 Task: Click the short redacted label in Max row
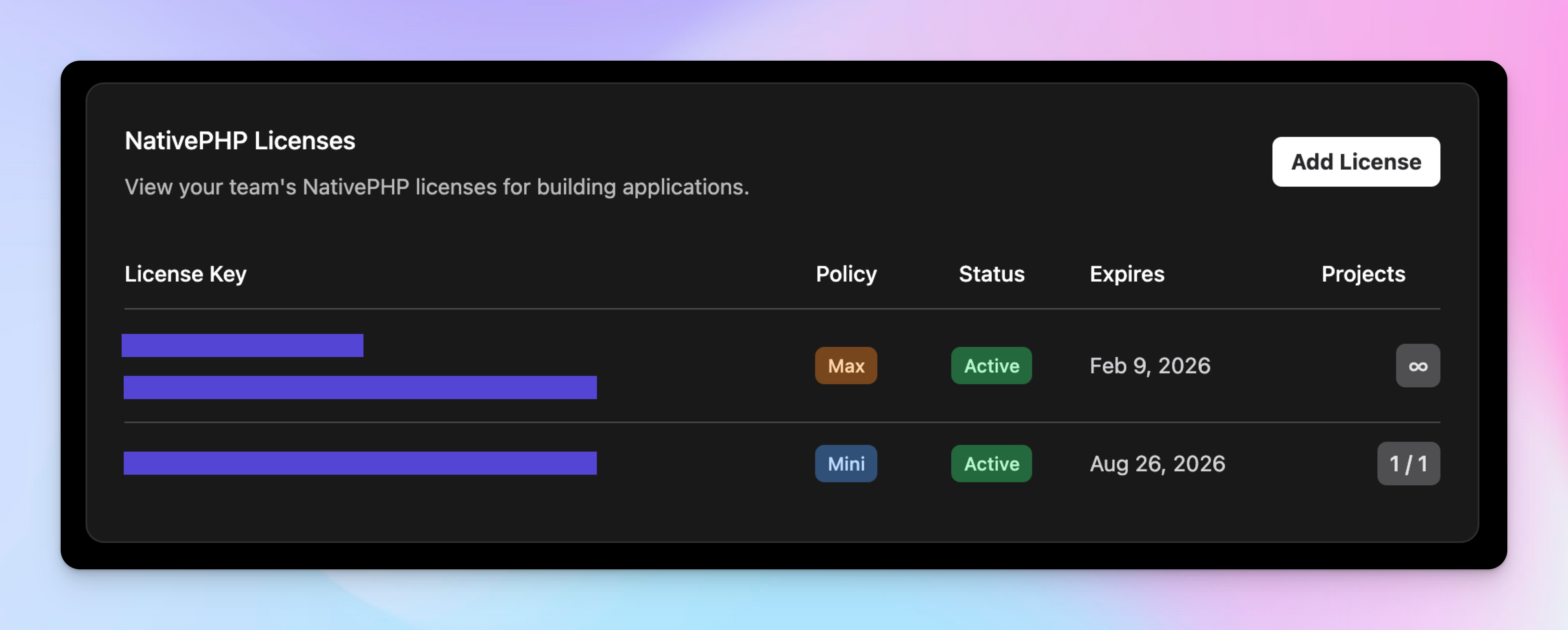point(242,345)
